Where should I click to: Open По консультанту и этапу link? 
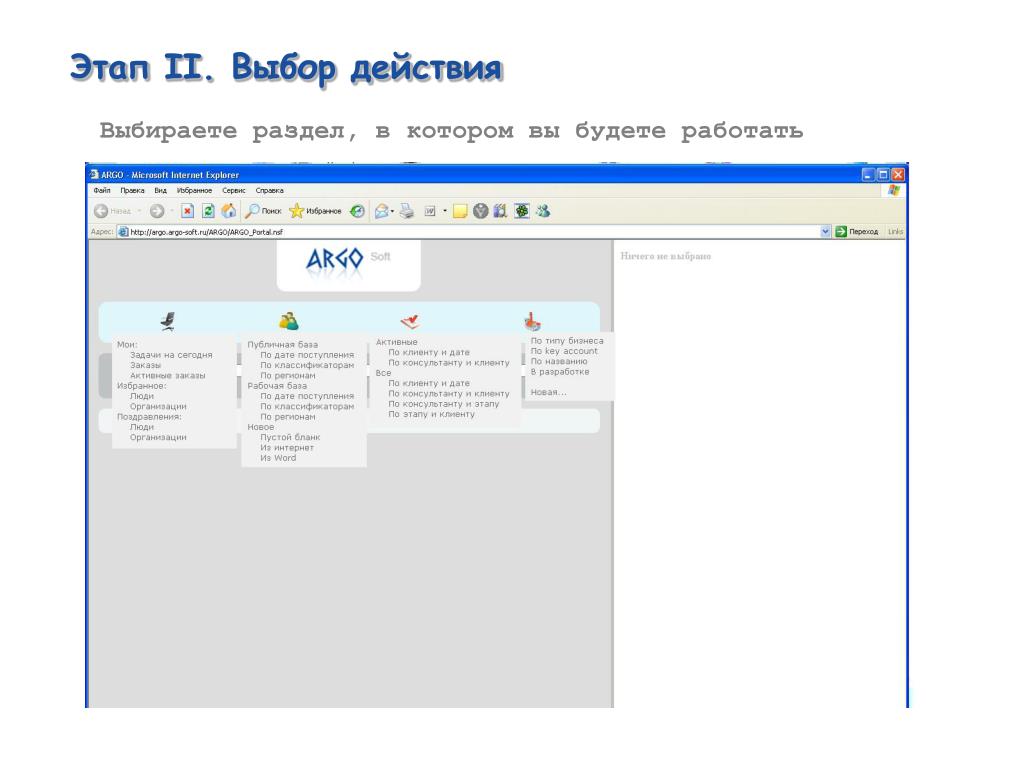[443, 404]
